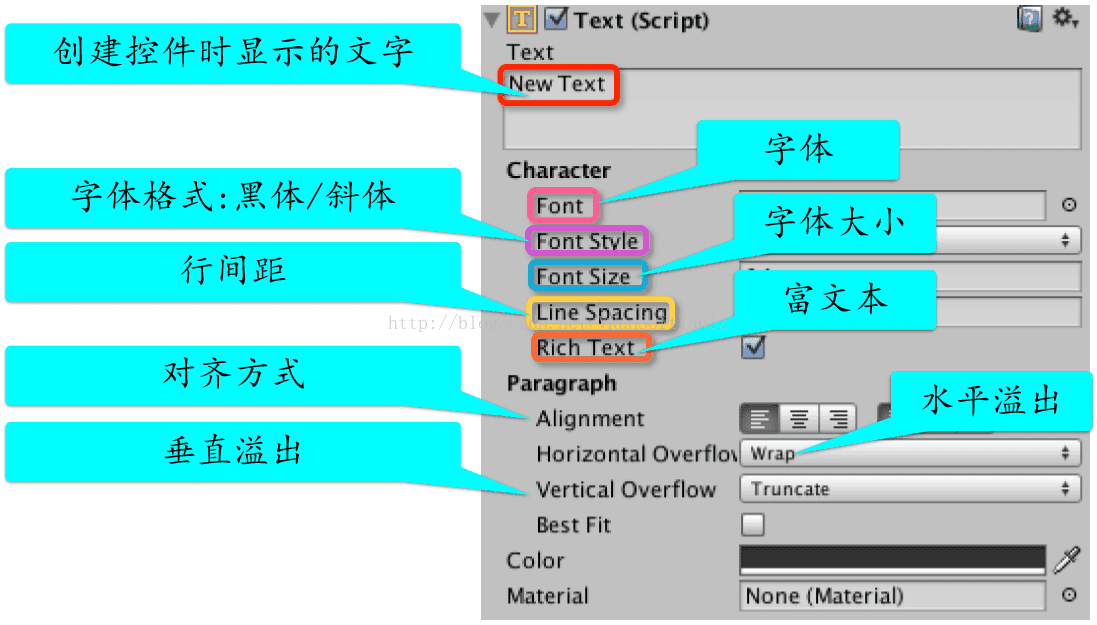Viewport: 1097px width, 625px height.
Task: Select left horizontal alignment
Action: (x=760, y=419)
